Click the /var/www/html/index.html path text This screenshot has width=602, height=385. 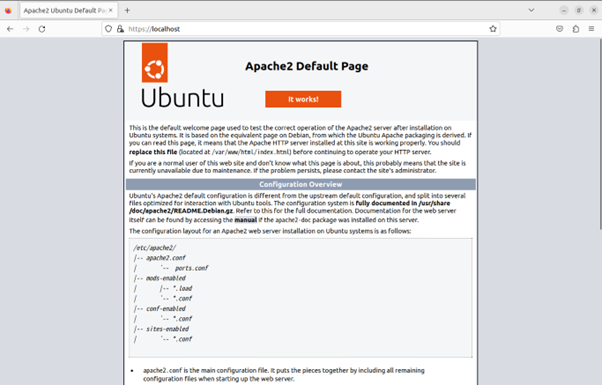coord(251,152)
